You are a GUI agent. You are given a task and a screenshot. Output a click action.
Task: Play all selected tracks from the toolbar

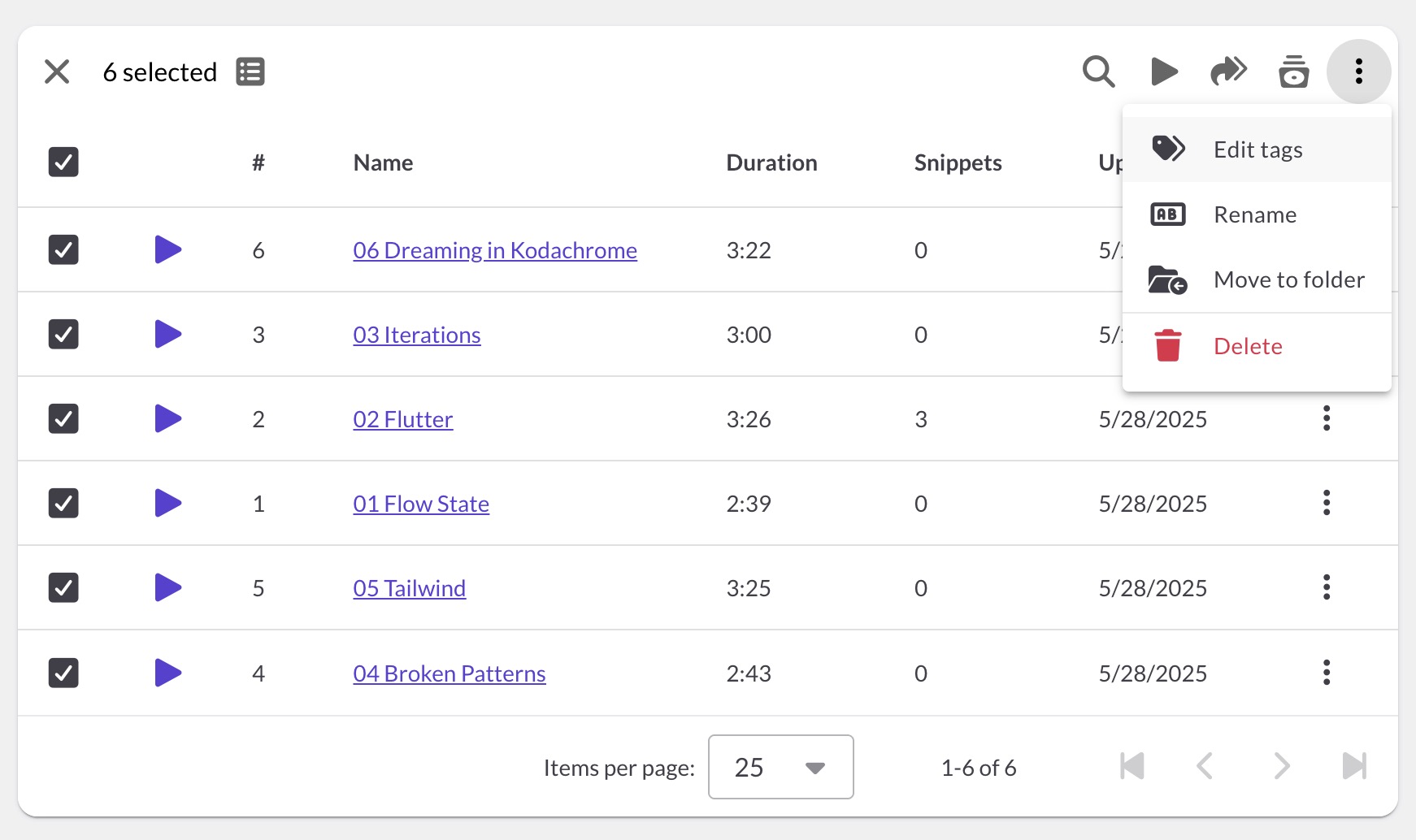pos(1164,71)
